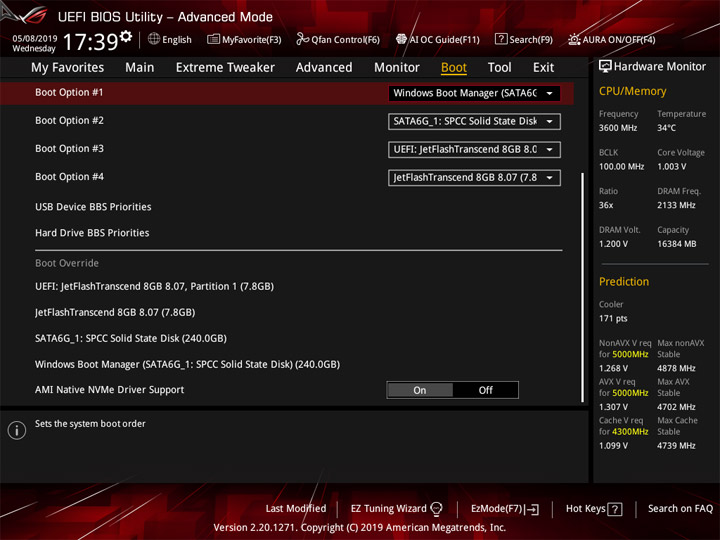This screenshot has height=540, width=720.
Task: Open Boot Option #1 dropdown
Action: (x=474, y=93)
